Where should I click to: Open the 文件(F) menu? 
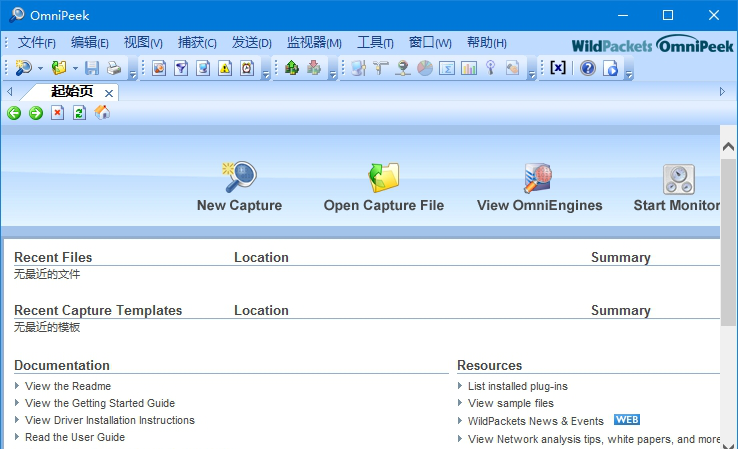[x=36, y=43]
